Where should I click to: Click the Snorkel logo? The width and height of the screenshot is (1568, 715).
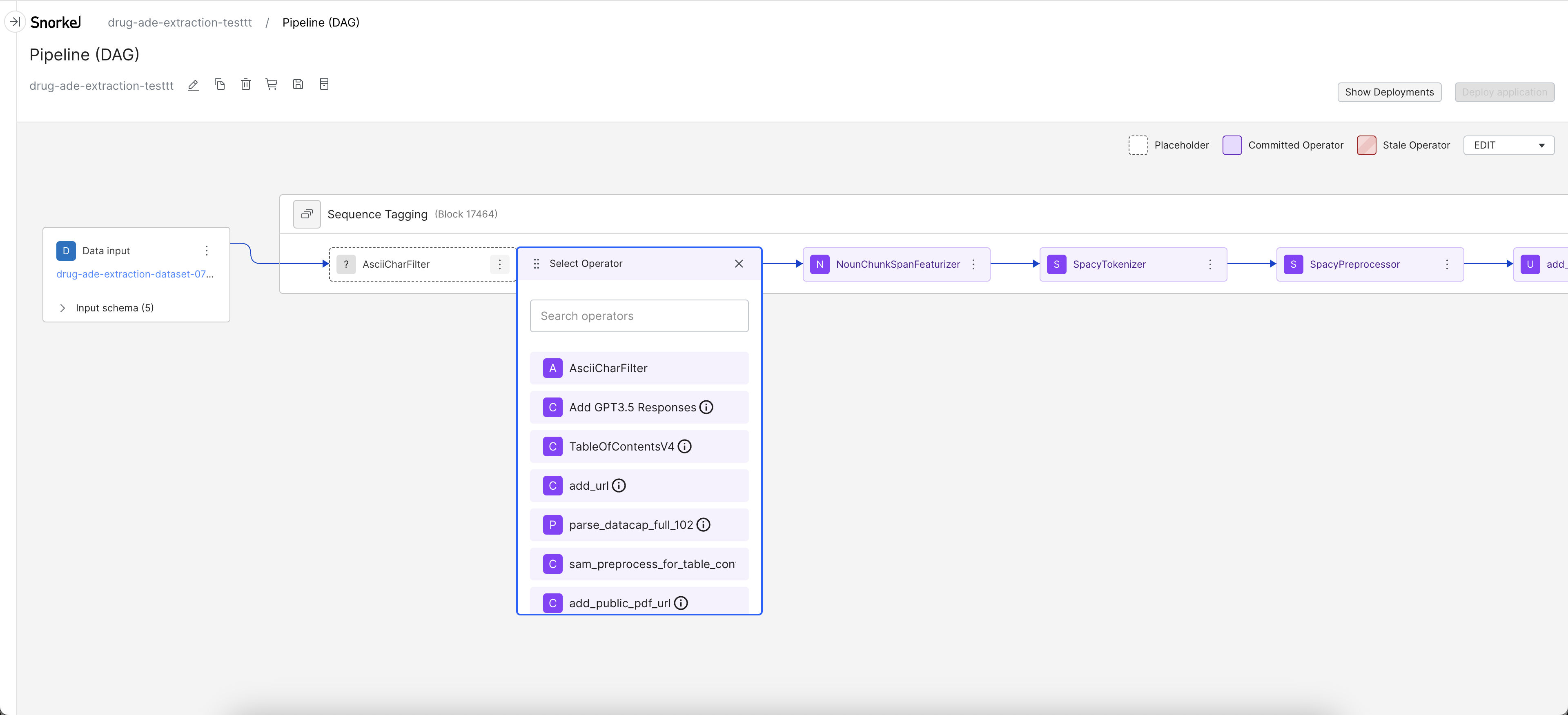(x=56, y=22)
